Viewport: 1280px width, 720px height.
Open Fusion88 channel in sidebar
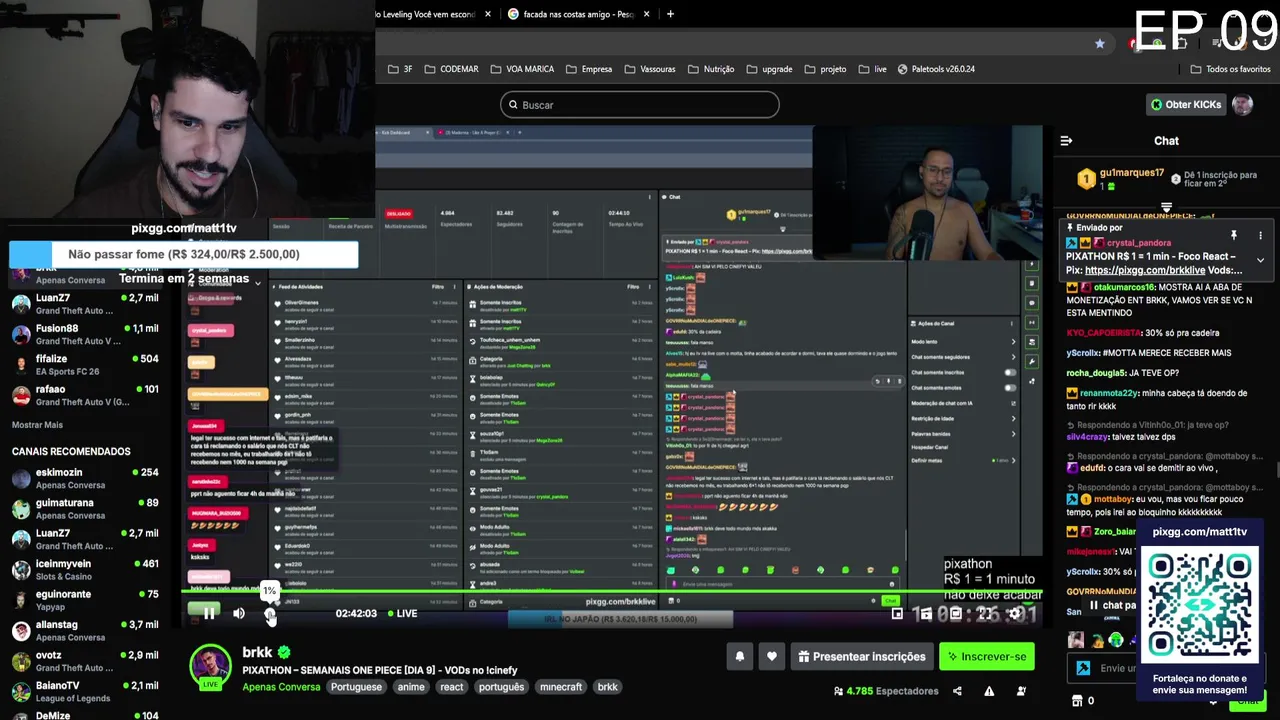click(x=85, y=334)
